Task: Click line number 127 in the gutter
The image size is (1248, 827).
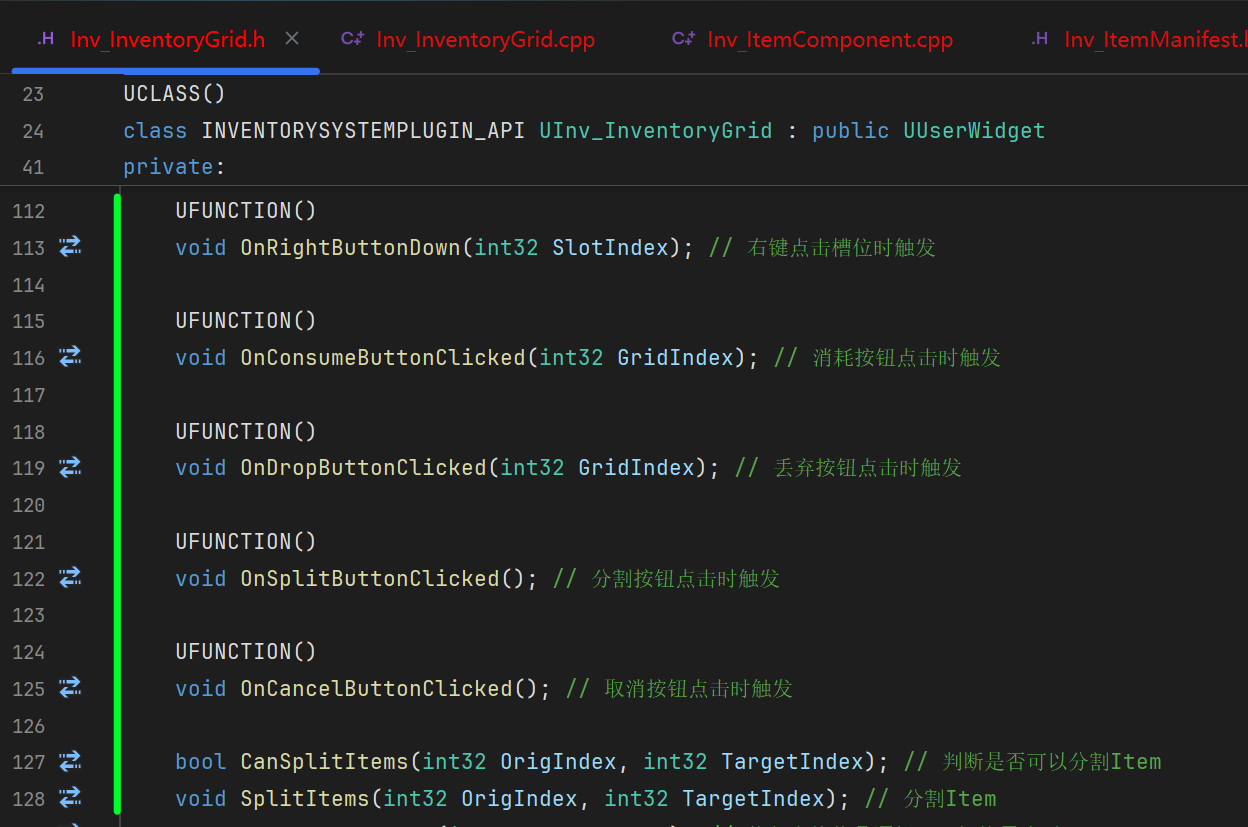Action: 28,762
